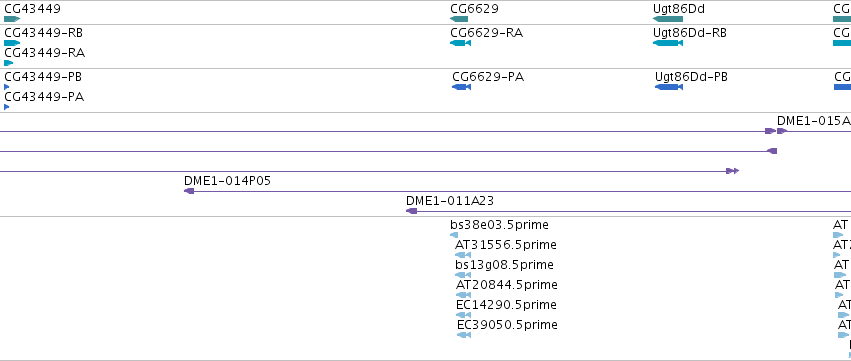Select transcript label CG43449-RA
Viewport: 851px width, 361px height.
click(45, 53)
